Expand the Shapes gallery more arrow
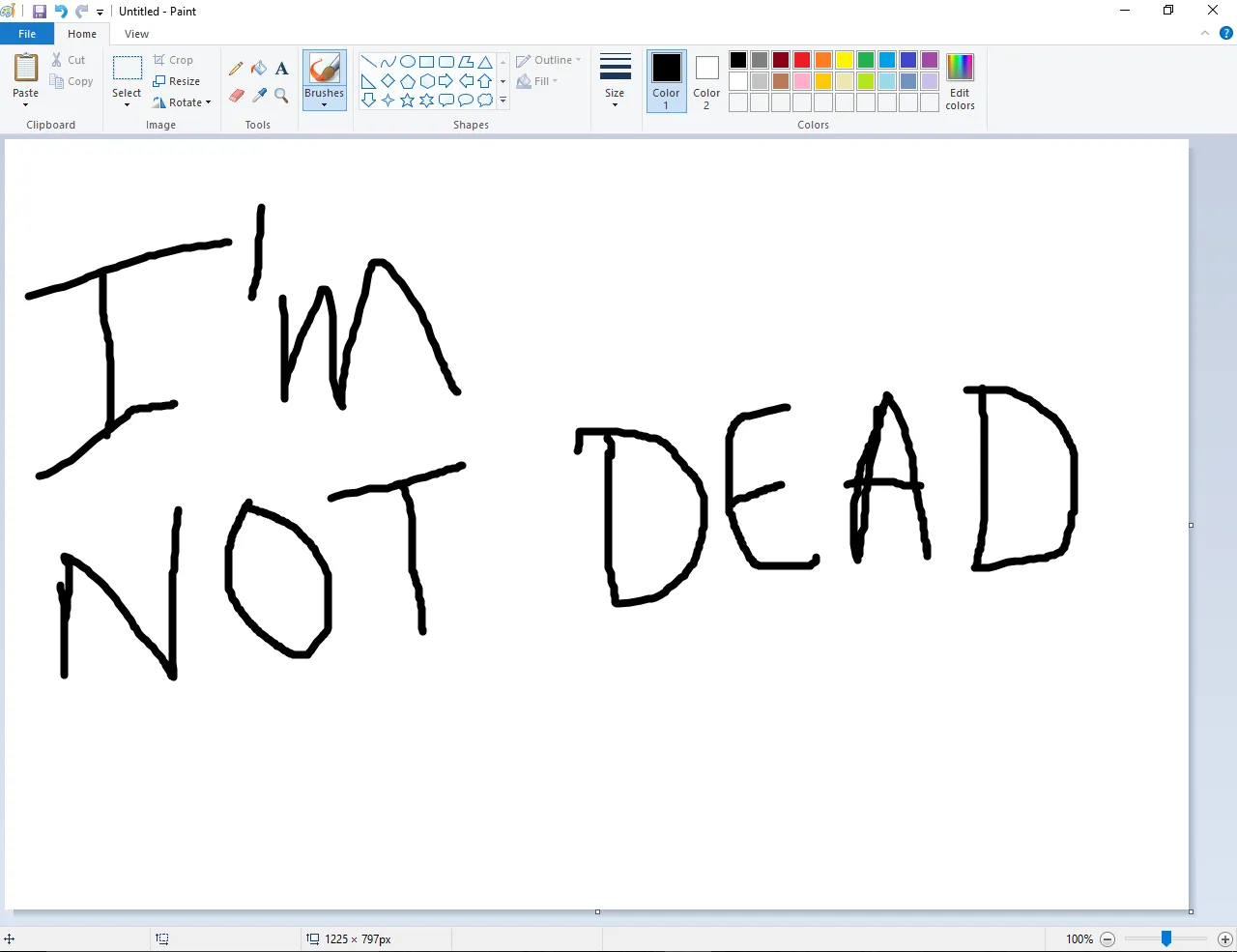Screen dimensions: 1237x952 [503, 101]
